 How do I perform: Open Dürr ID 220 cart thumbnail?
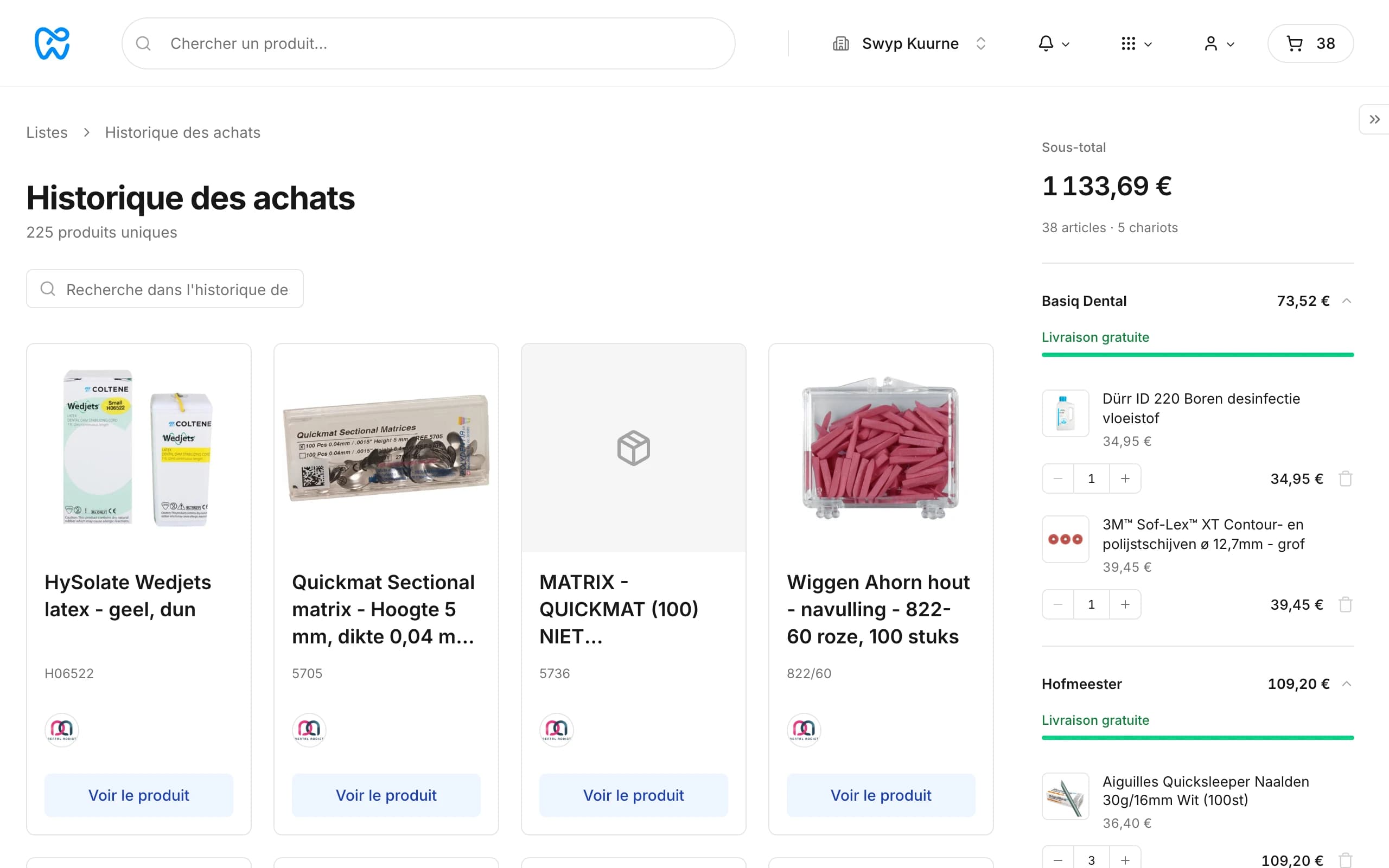[1065, 413]
